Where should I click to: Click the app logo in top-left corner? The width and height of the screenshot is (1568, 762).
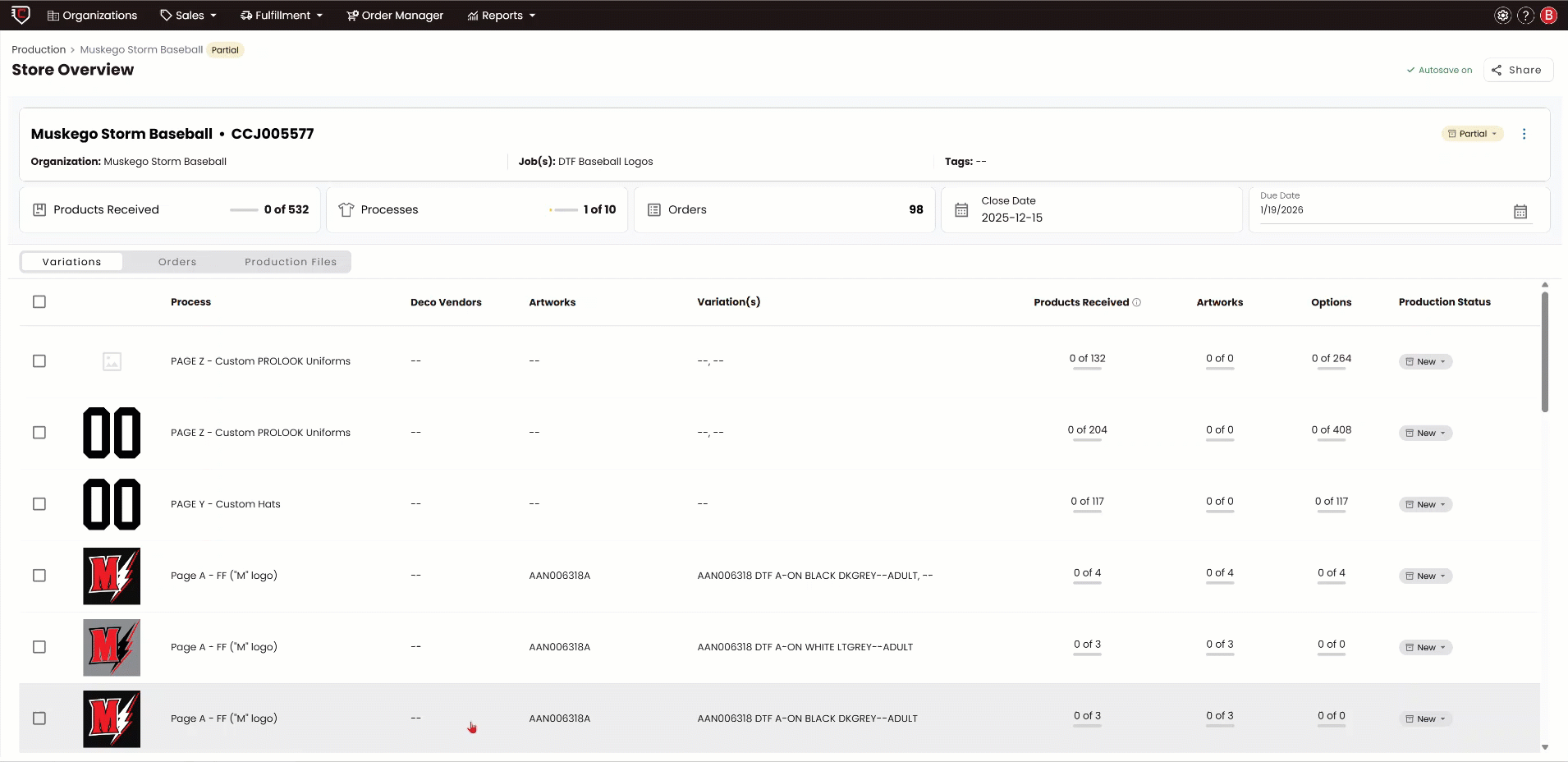21,15
